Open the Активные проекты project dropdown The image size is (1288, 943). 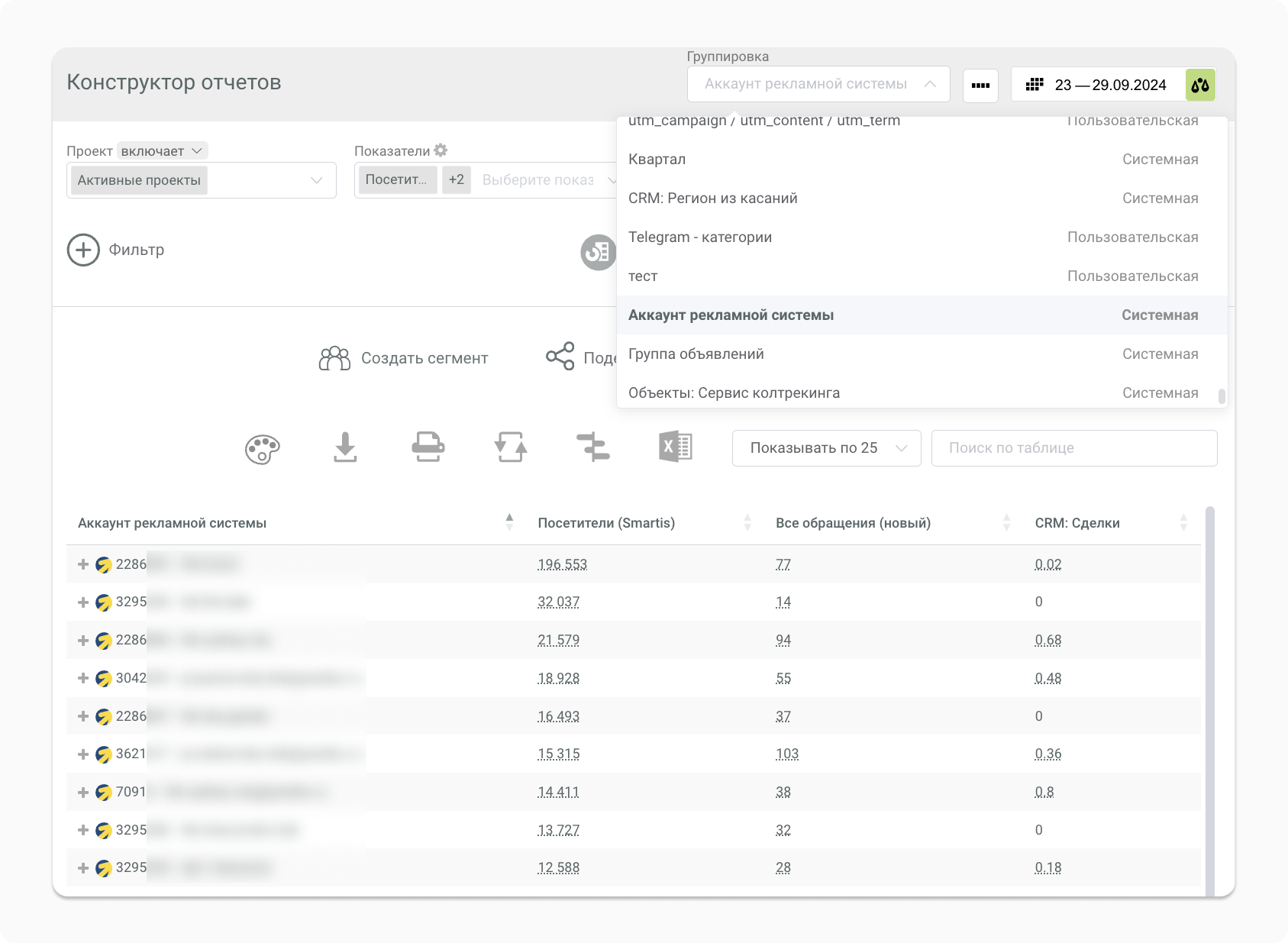click(202, 180)
